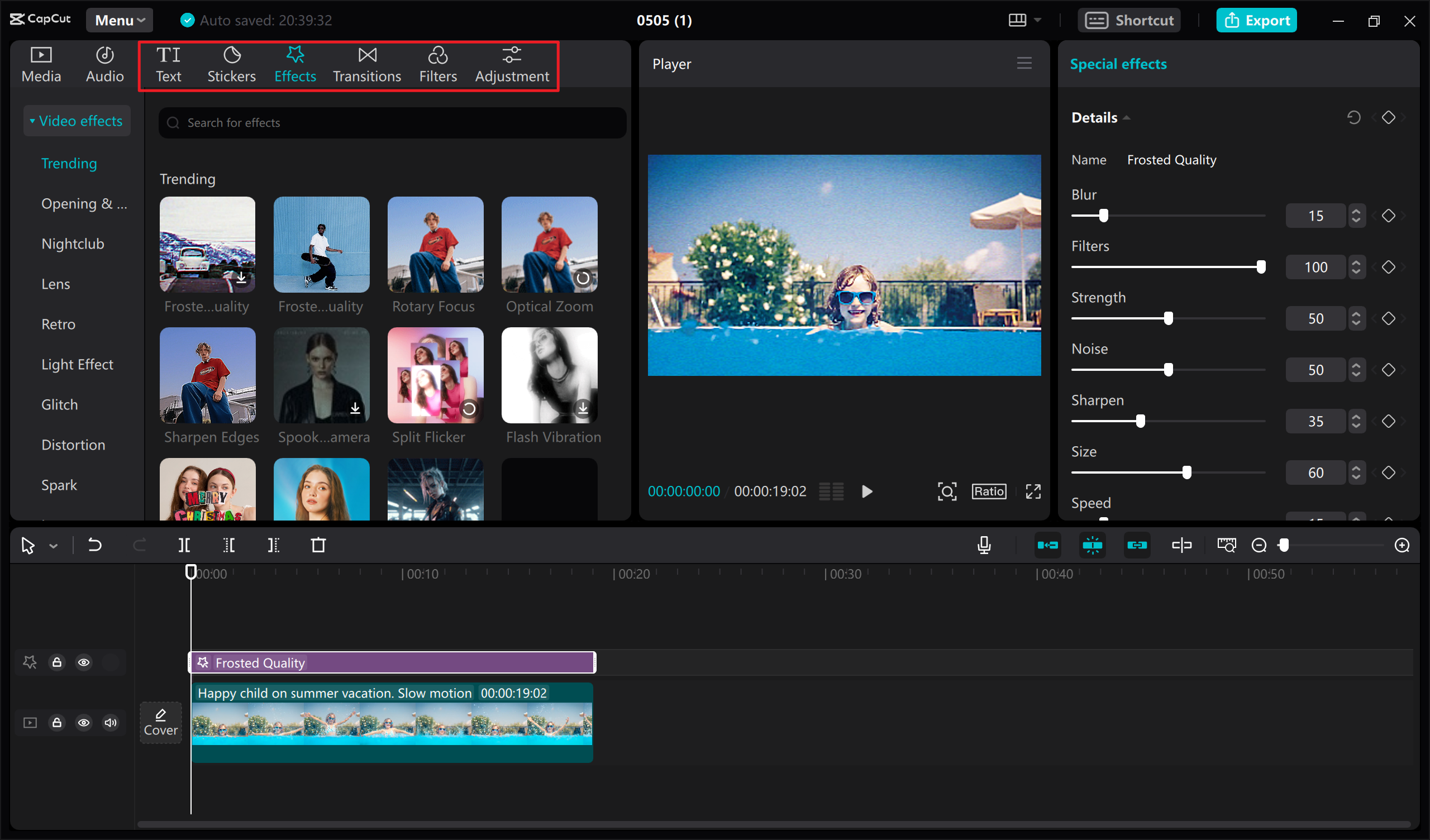Mute the video track audio

[x=111, y=723]
